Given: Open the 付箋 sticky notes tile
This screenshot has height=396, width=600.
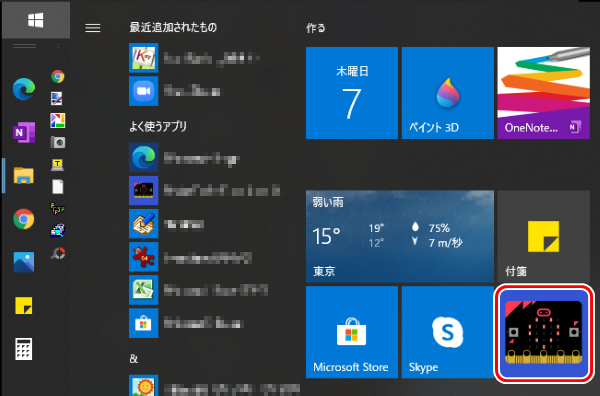Looking at the screenshot, I should click(x=543, y=236).
